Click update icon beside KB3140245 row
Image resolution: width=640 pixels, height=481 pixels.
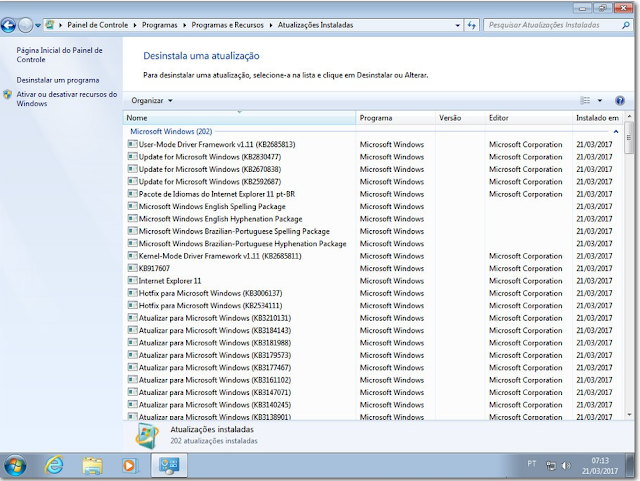click(132, 404)
